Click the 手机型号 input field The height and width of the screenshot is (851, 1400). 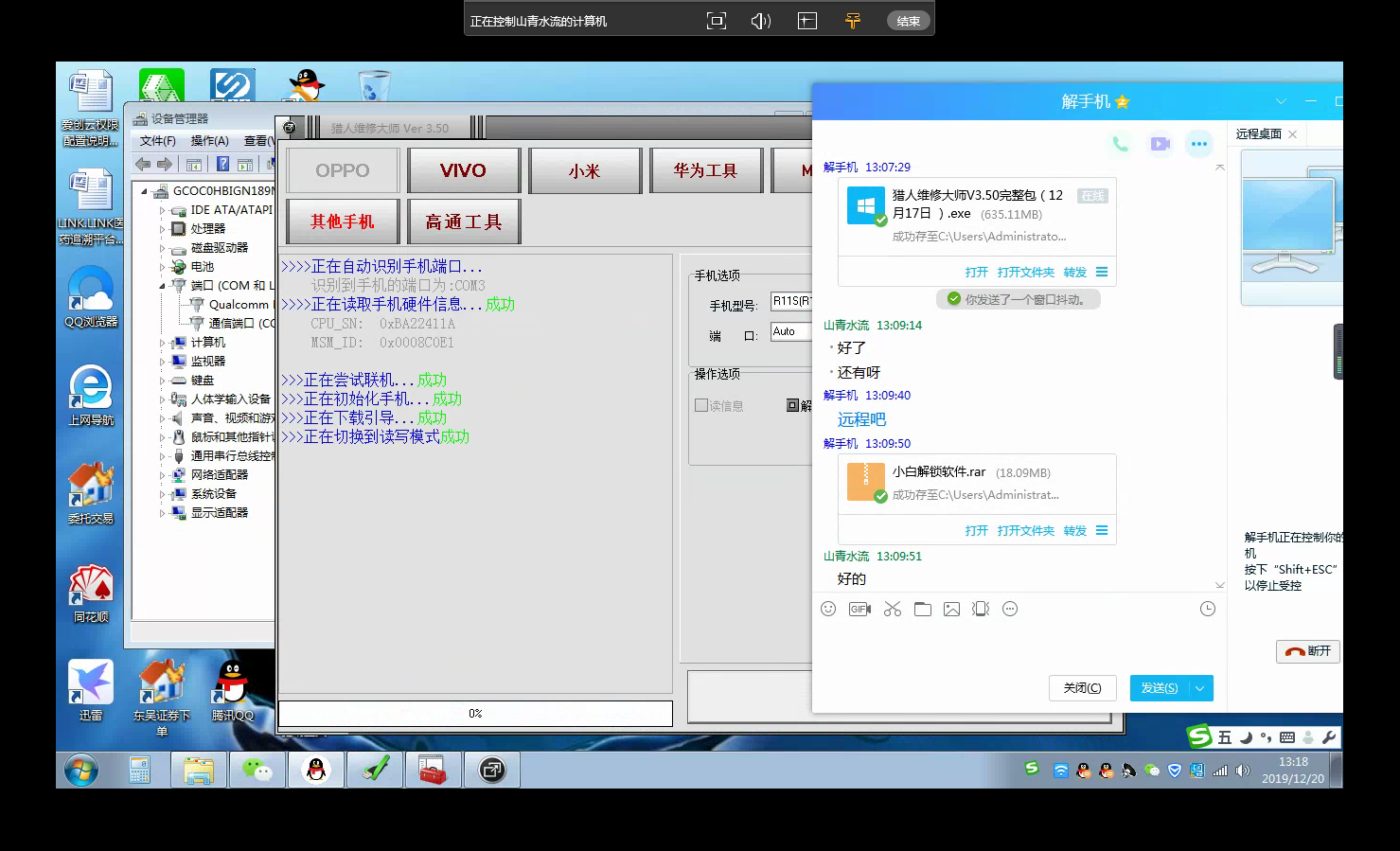[791, 302]
